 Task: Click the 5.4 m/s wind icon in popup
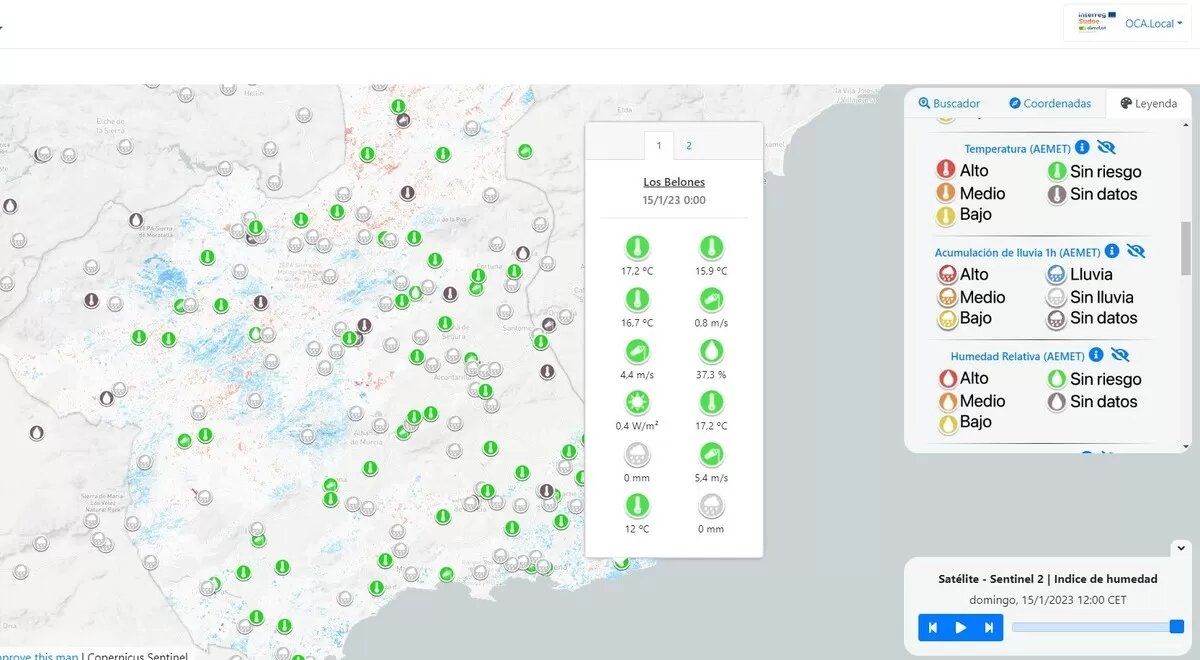pyautogui.click(x=710, y=455)
